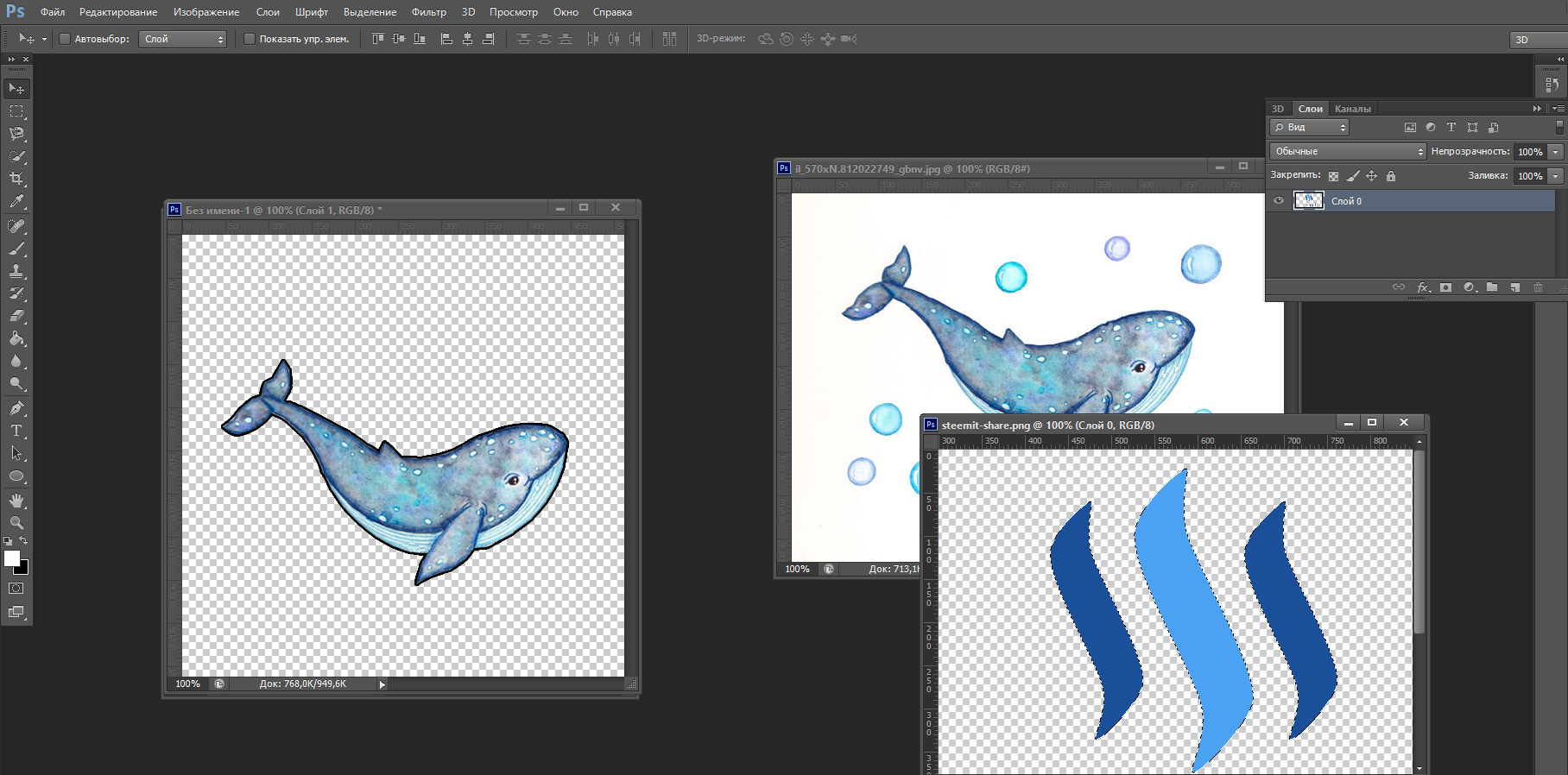The image size is (1568, 775).
Task: Select the Blur tool
Action: click(16, 361)
